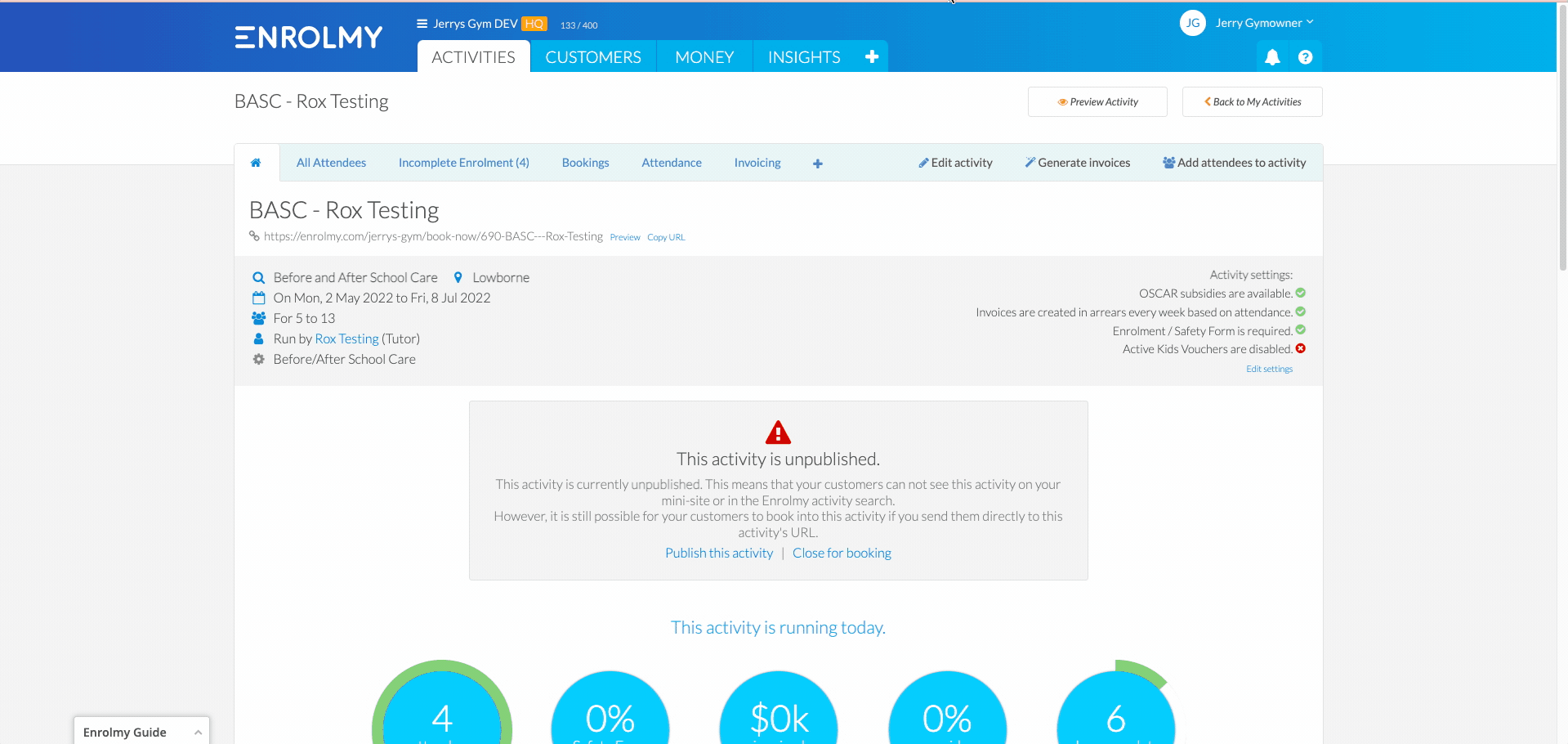Select the activity home tab icon
Screen dimensions: 1568x744
[x=256, y=163]
